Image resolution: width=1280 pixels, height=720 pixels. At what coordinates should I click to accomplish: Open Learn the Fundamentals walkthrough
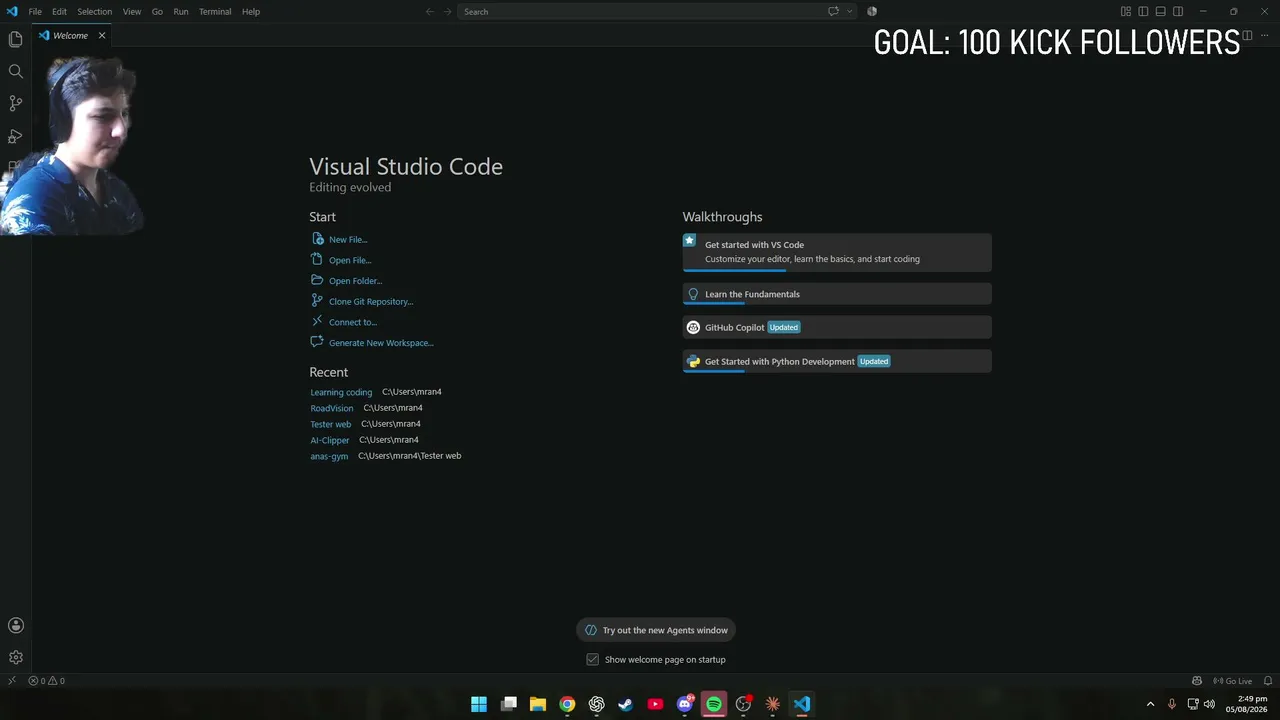click(x=837, y=294)
